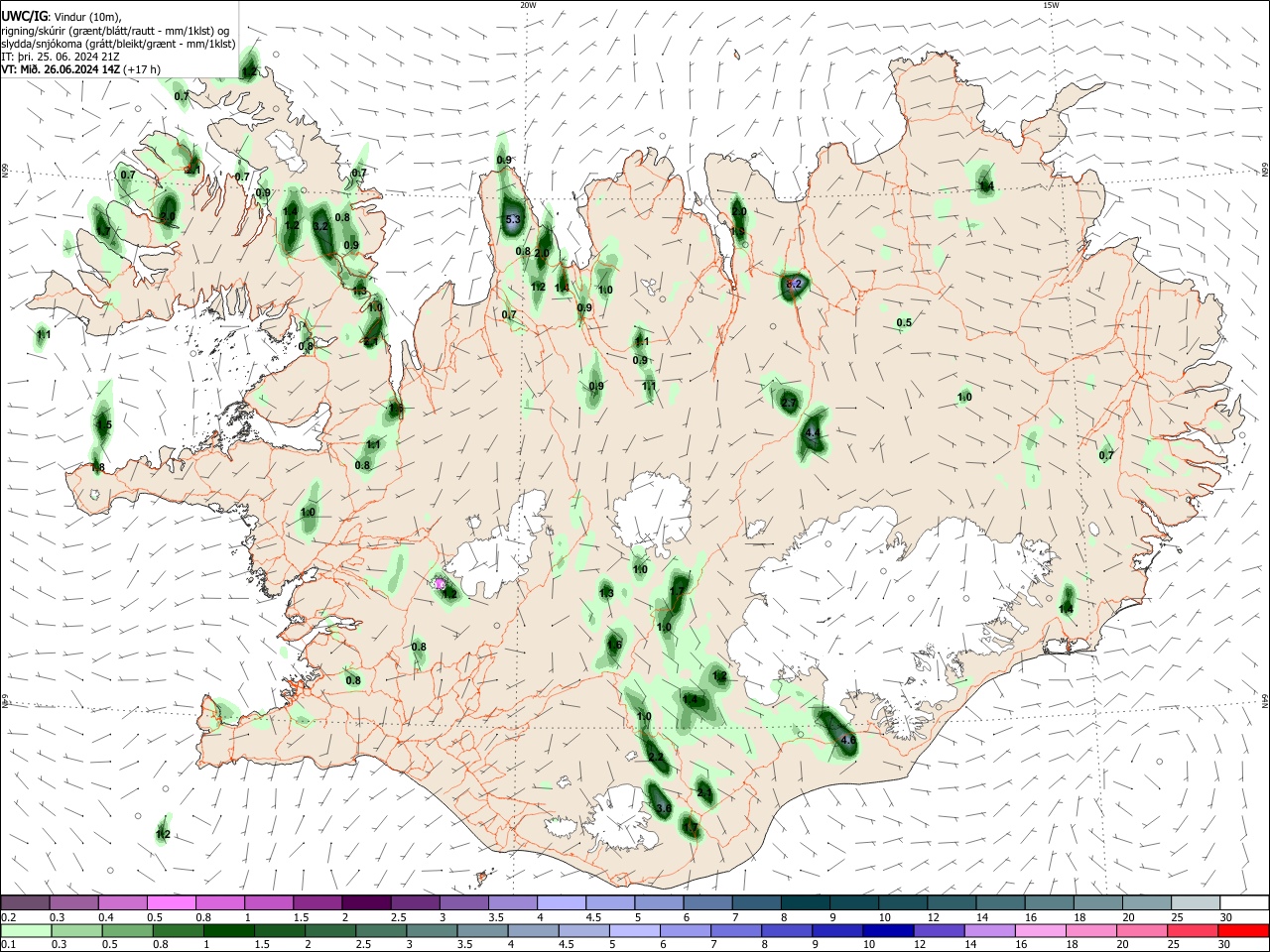Click the '30' label in the lower legend row
This screenshot has height=952, width=1270.
click(x=1225, y=945)
